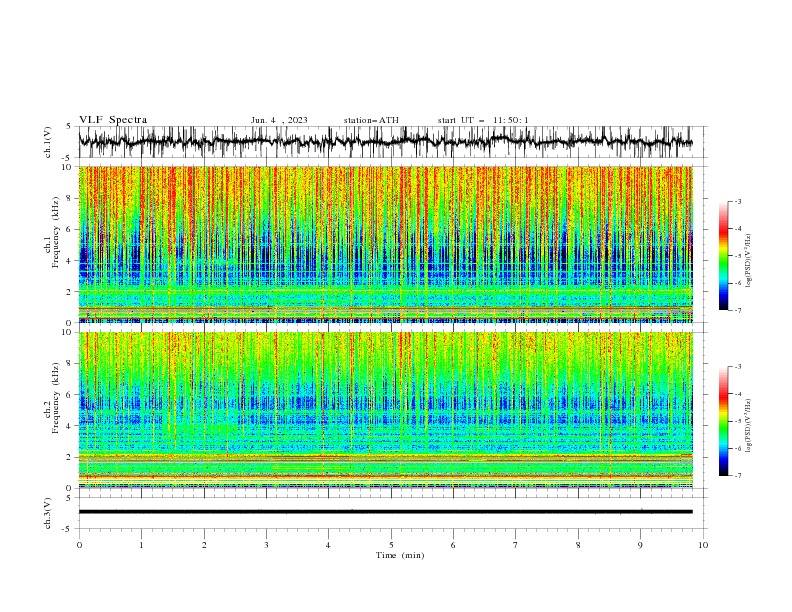Image resolution: width=792 pixels, height=612 pixels.
Task: Click the "-3" value on upper colorbar
Action: click(x=737, y=201)
